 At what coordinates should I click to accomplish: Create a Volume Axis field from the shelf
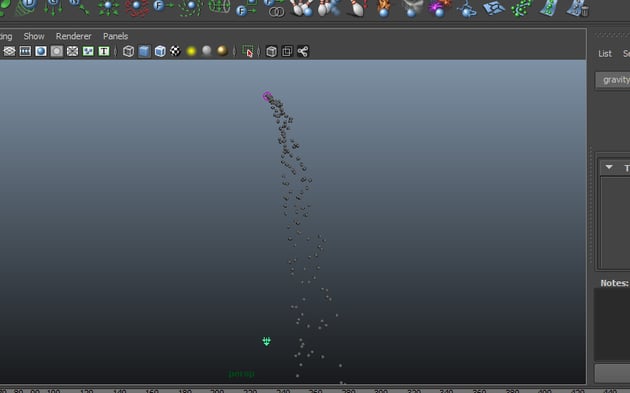click(220, 7)
